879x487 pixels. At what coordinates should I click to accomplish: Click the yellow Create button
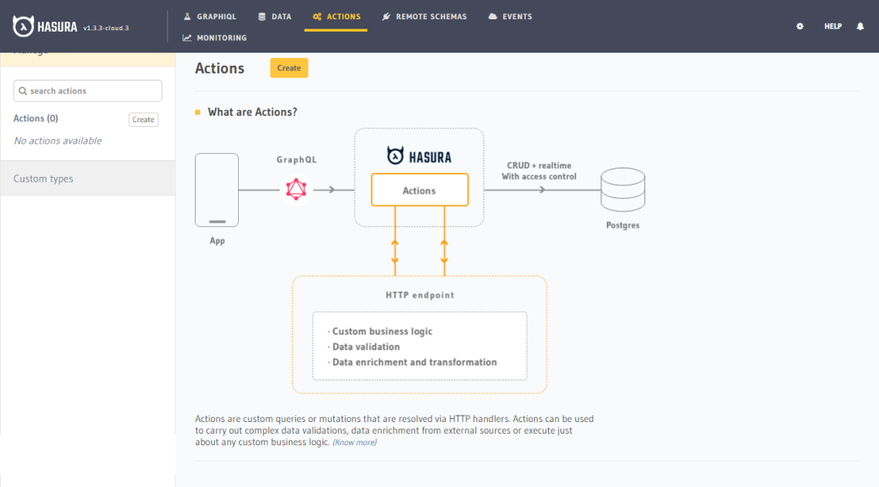[x=289, y=68]
